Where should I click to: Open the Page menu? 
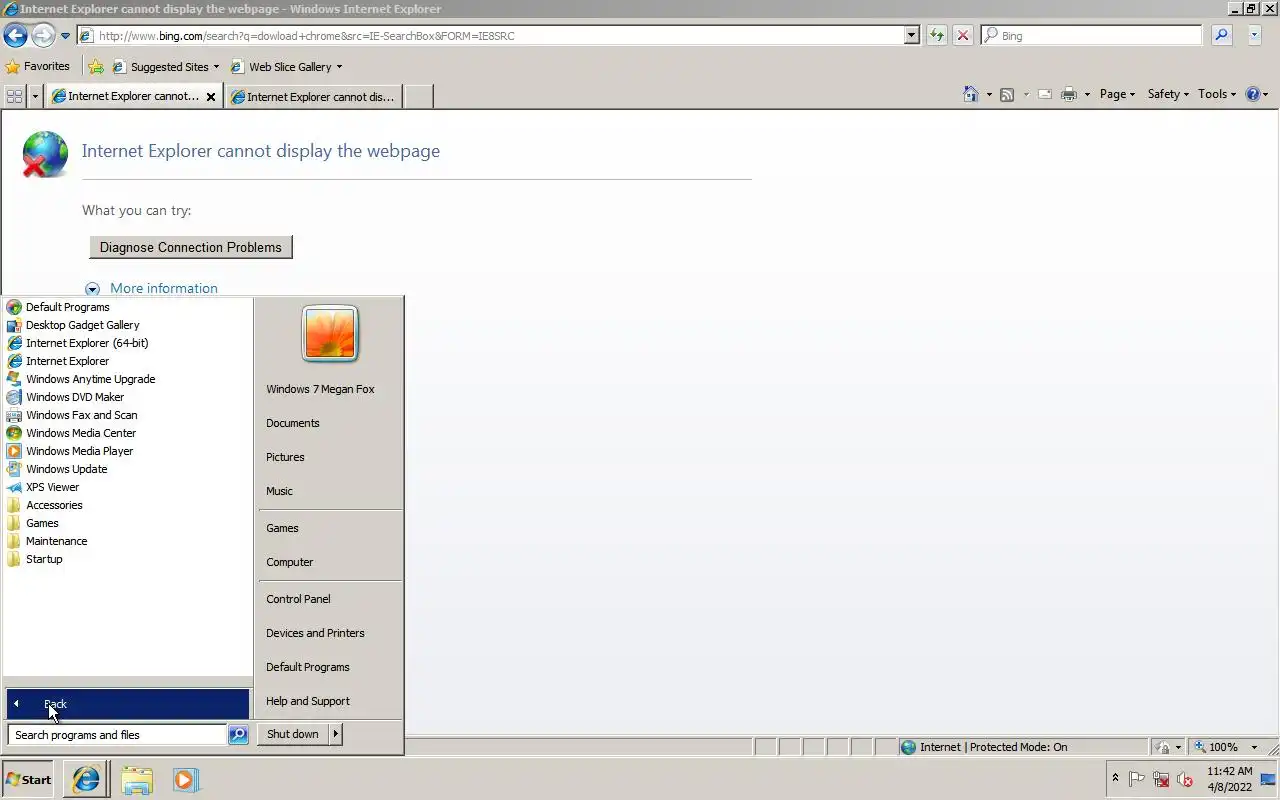pos(1117,94)
